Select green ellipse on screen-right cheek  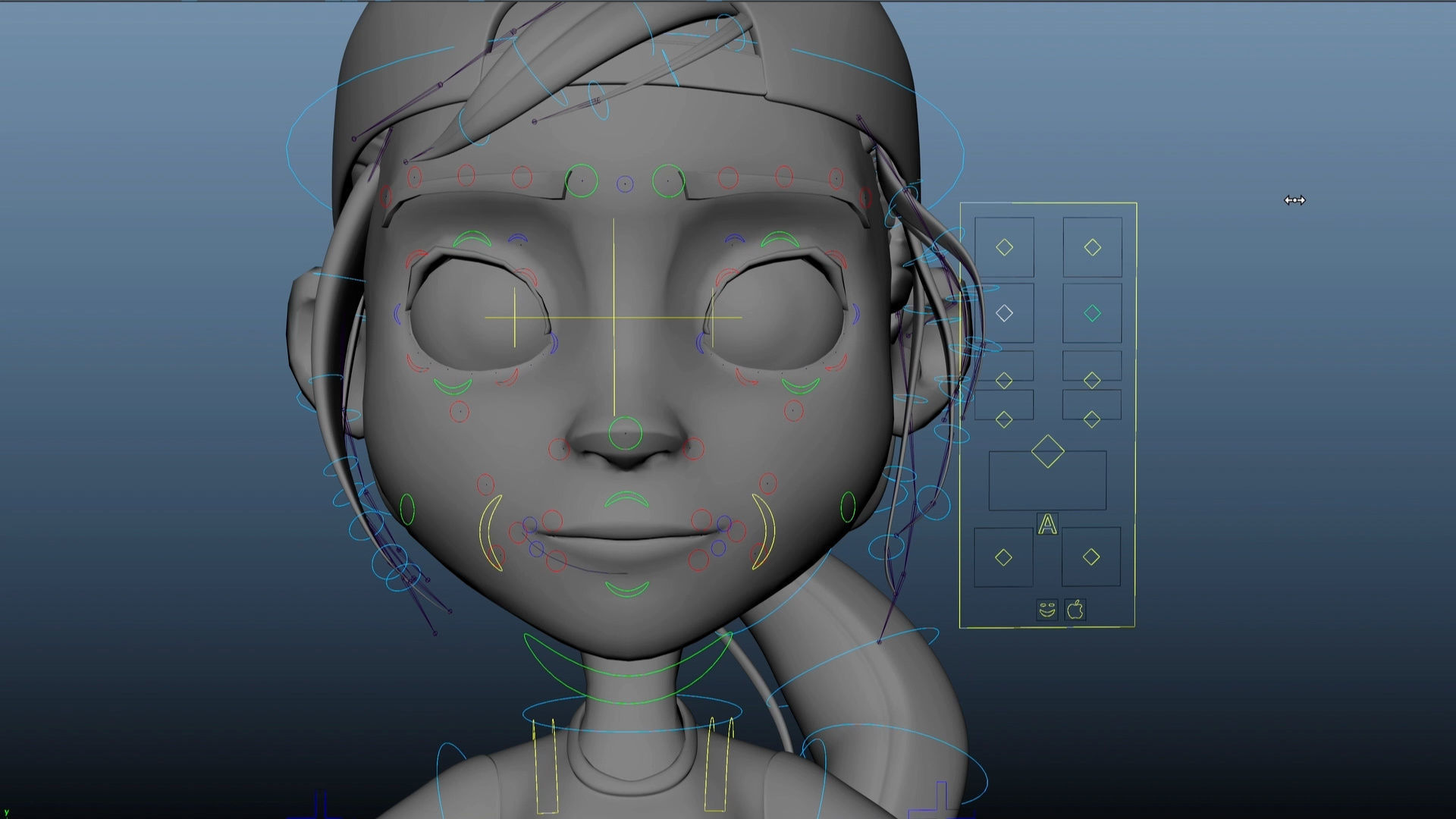[848, 507]
